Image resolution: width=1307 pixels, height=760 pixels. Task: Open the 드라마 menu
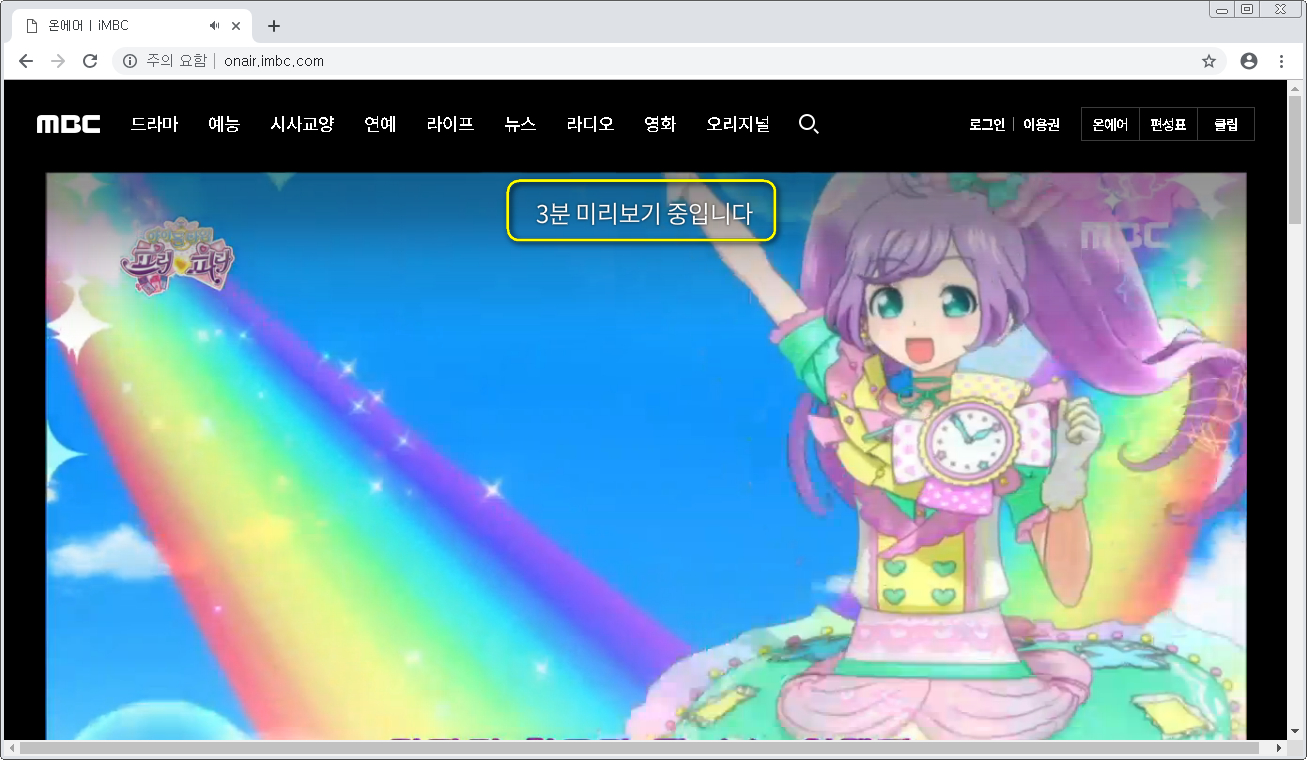click(x=154, y=124)
